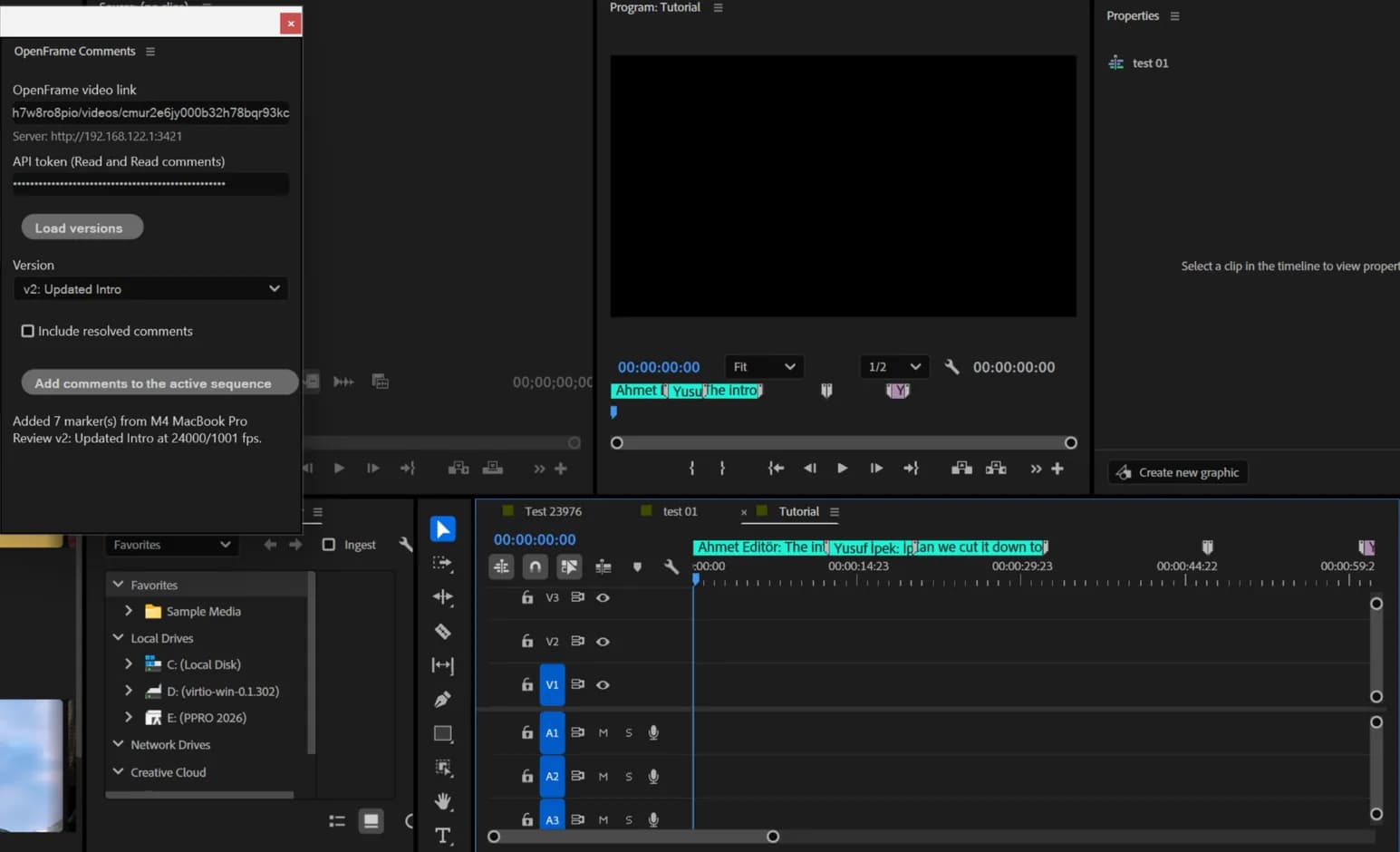Toggle V1 track output eye

point(603,684)
